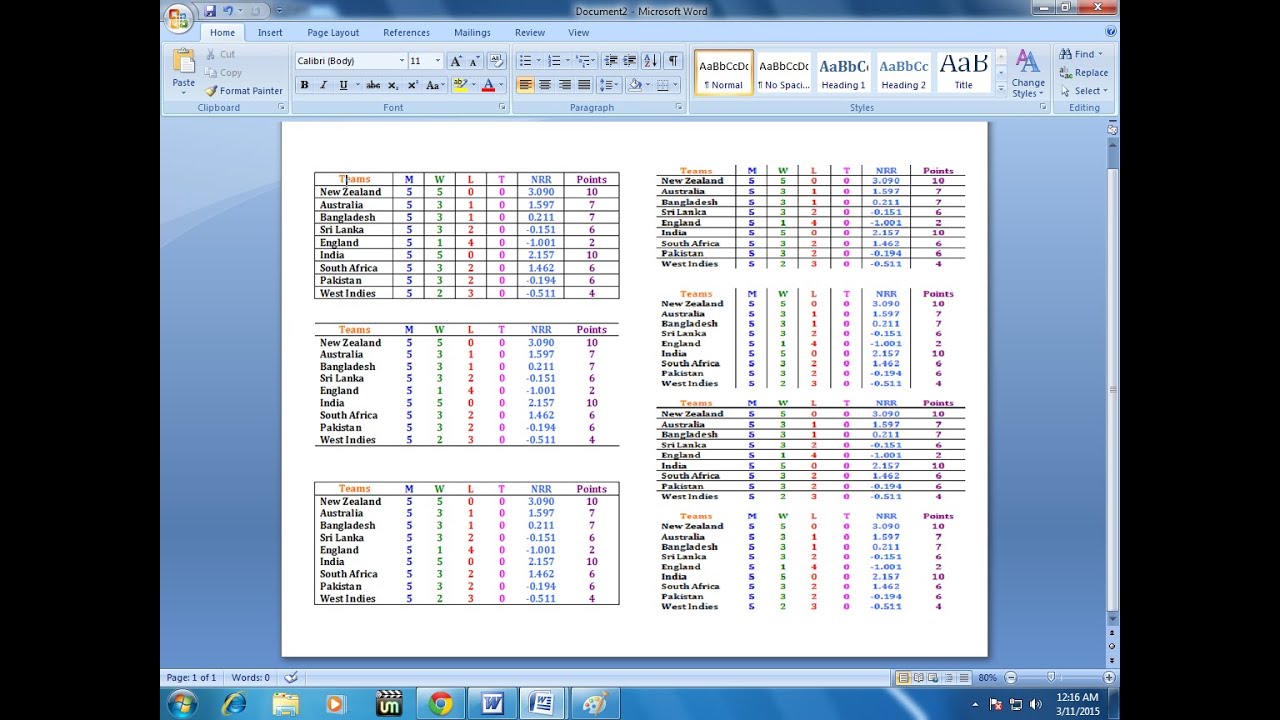
Task: Zoom in with plus button
Action: click(x=1109, y=677)
